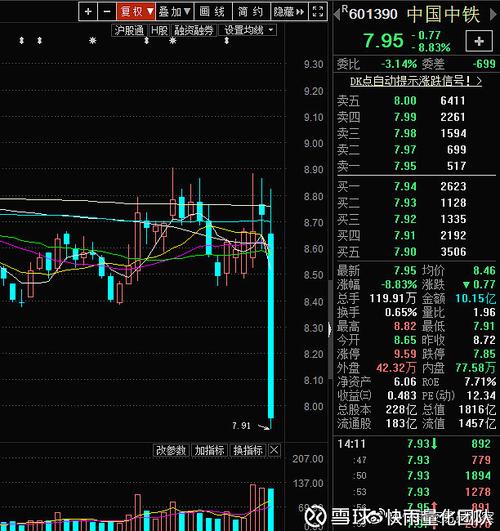
Task: Click 总手 value 119.91万
Action: [x=393, y=298]
